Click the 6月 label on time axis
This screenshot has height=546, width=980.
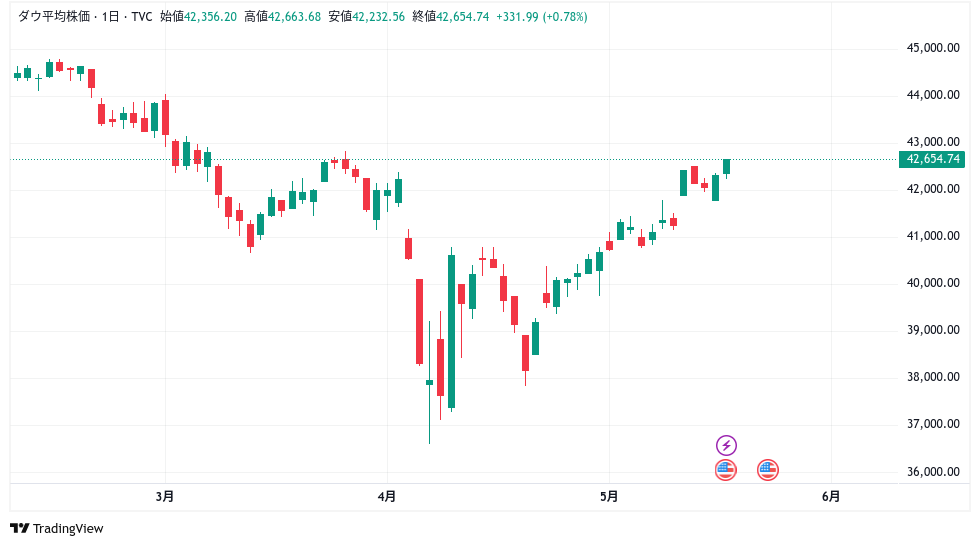(x=830, y=496)
